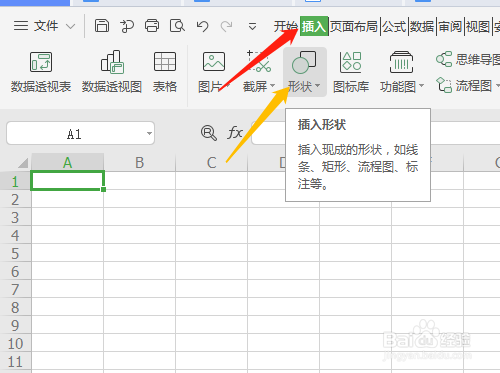Select column C header
Viewport: 500px width, 373px height.
pyautogui.click(x=212, y=163)
